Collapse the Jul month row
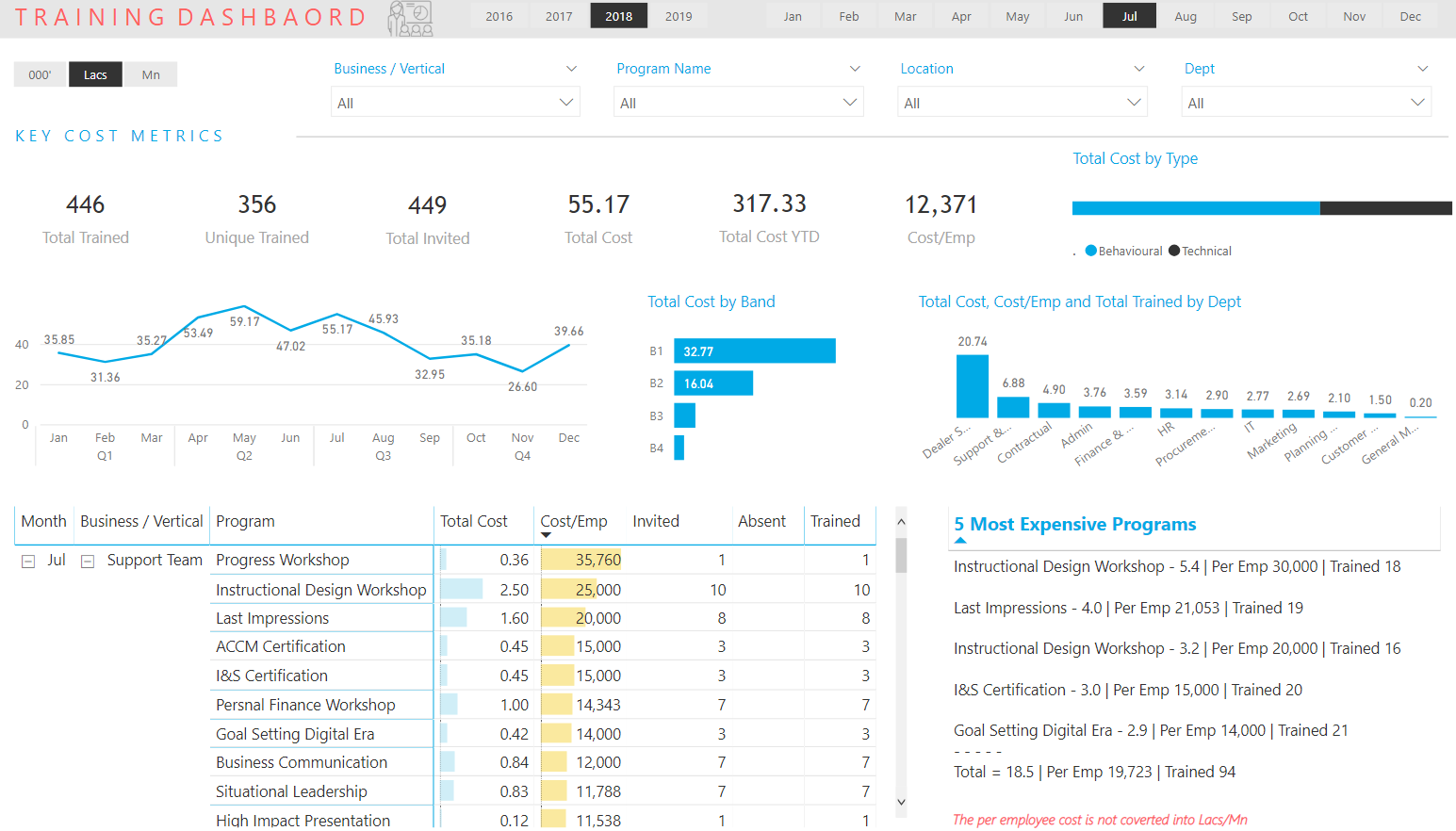The width and height of the screenshot is (1456, 831). 28,562
